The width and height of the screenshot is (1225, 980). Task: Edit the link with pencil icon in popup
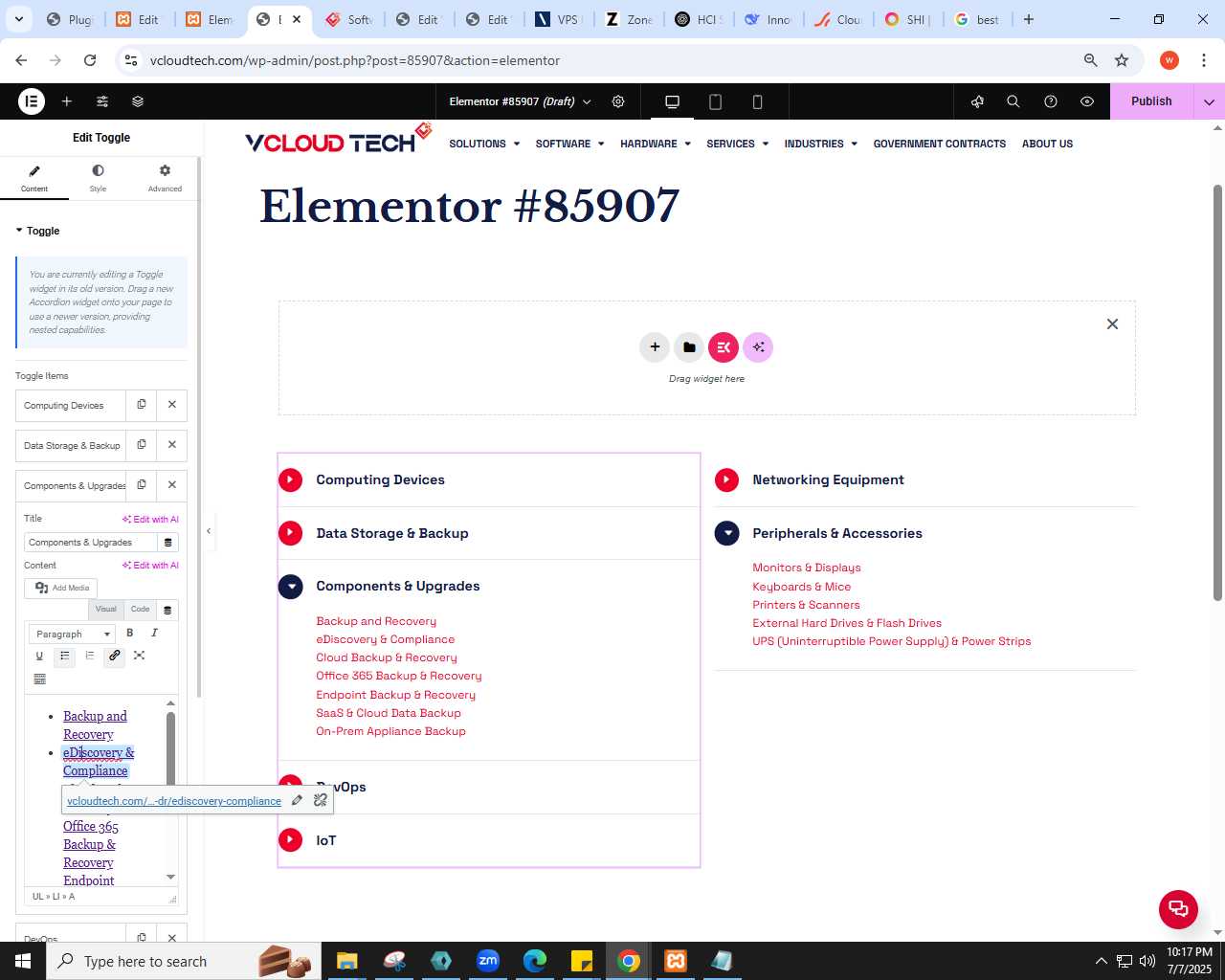297,800
